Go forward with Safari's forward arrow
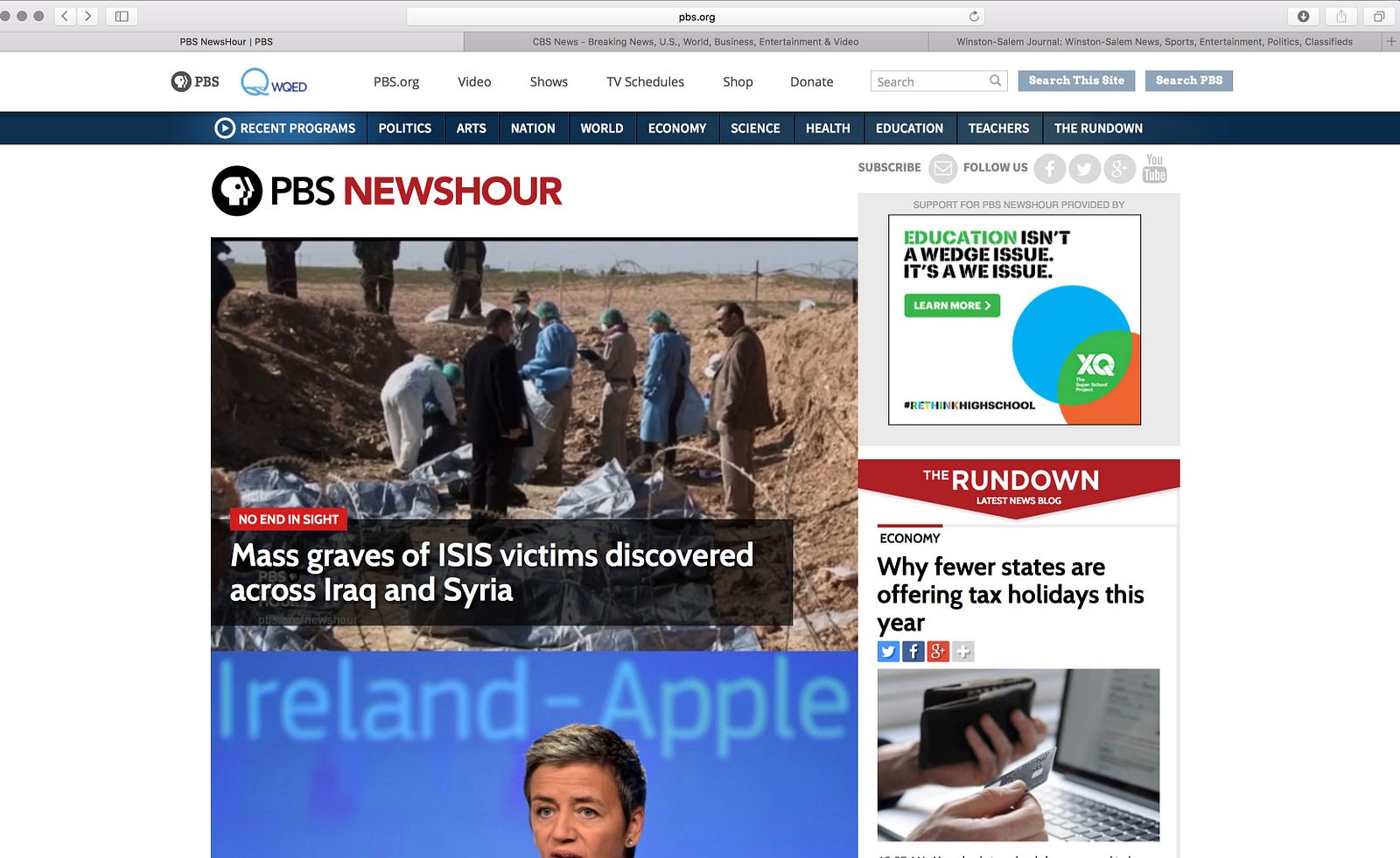The image size is (1400, 858). coord(87,16)
